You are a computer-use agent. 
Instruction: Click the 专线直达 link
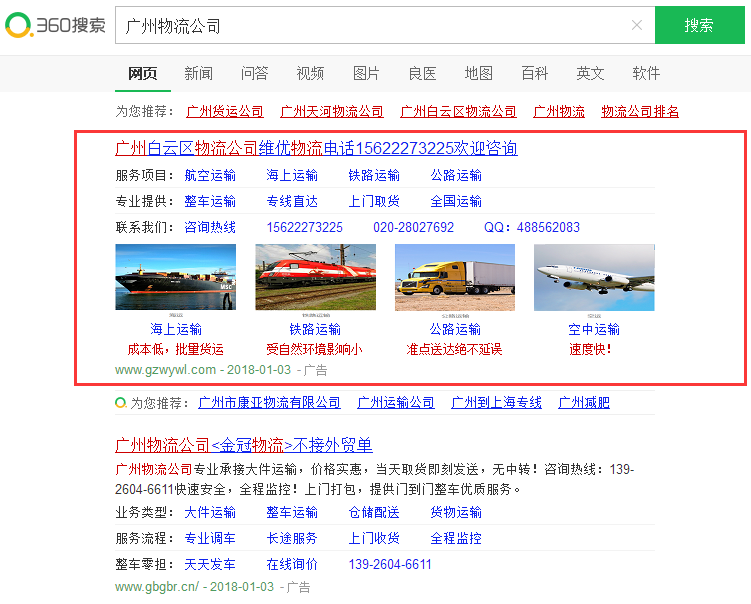click(292, 201)
